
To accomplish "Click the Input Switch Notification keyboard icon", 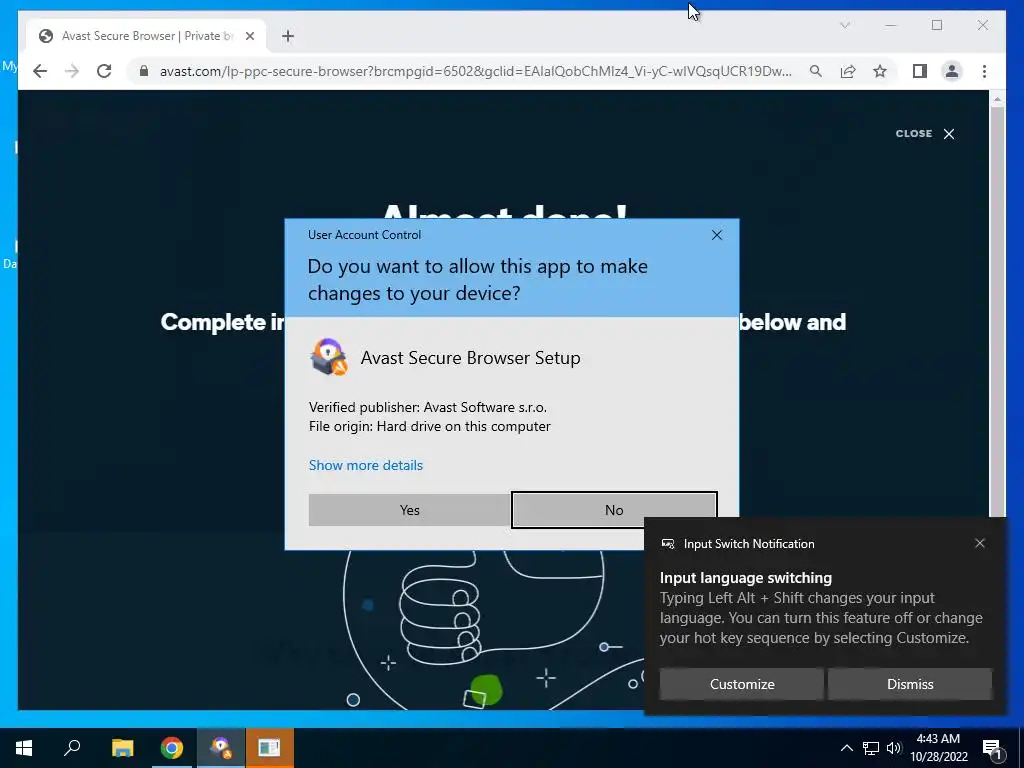I will 667,544.
